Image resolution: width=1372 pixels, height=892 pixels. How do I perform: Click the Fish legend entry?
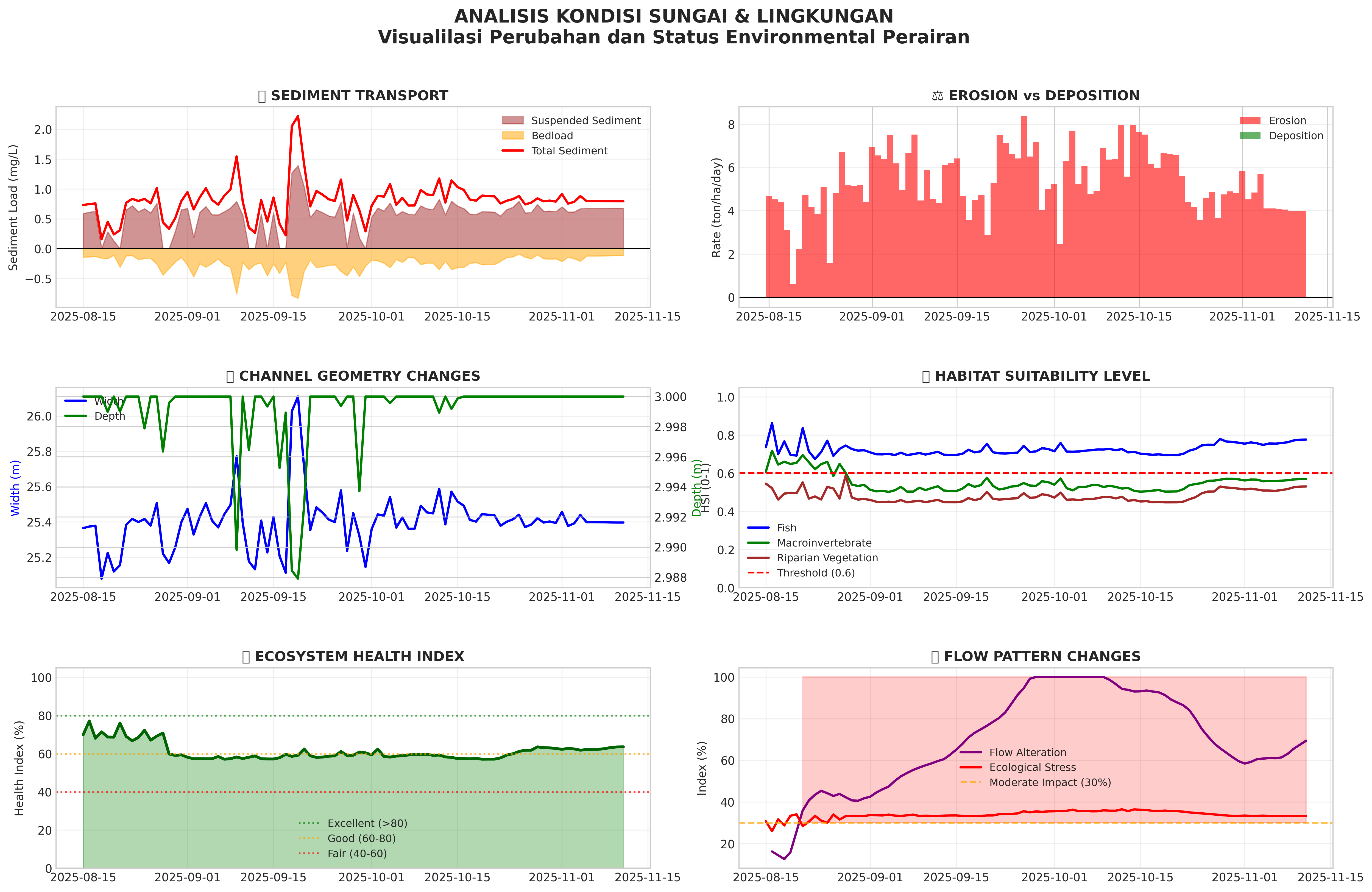[786, 528]
